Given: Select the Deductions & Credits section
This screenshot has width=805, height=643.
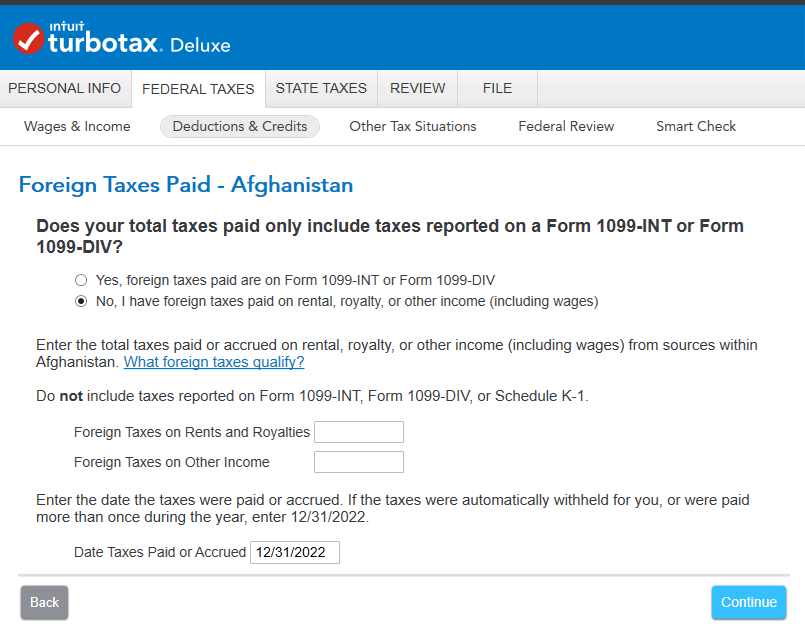Looking at the screenshot, I should [x=240, y=126].
